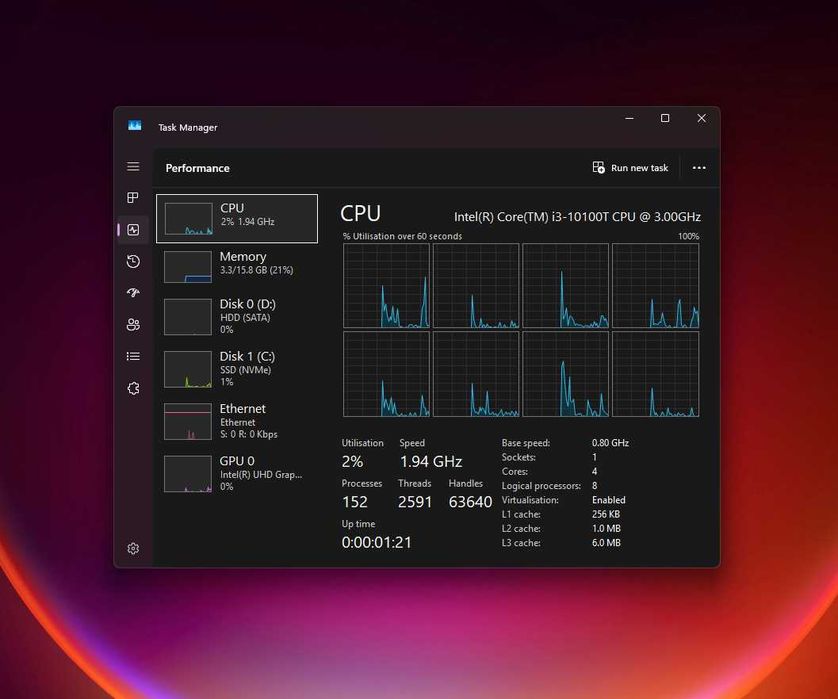Click the last logical processor graph
Screen dimensions: 838x699
pyautogui.click(x=655, y=374)
